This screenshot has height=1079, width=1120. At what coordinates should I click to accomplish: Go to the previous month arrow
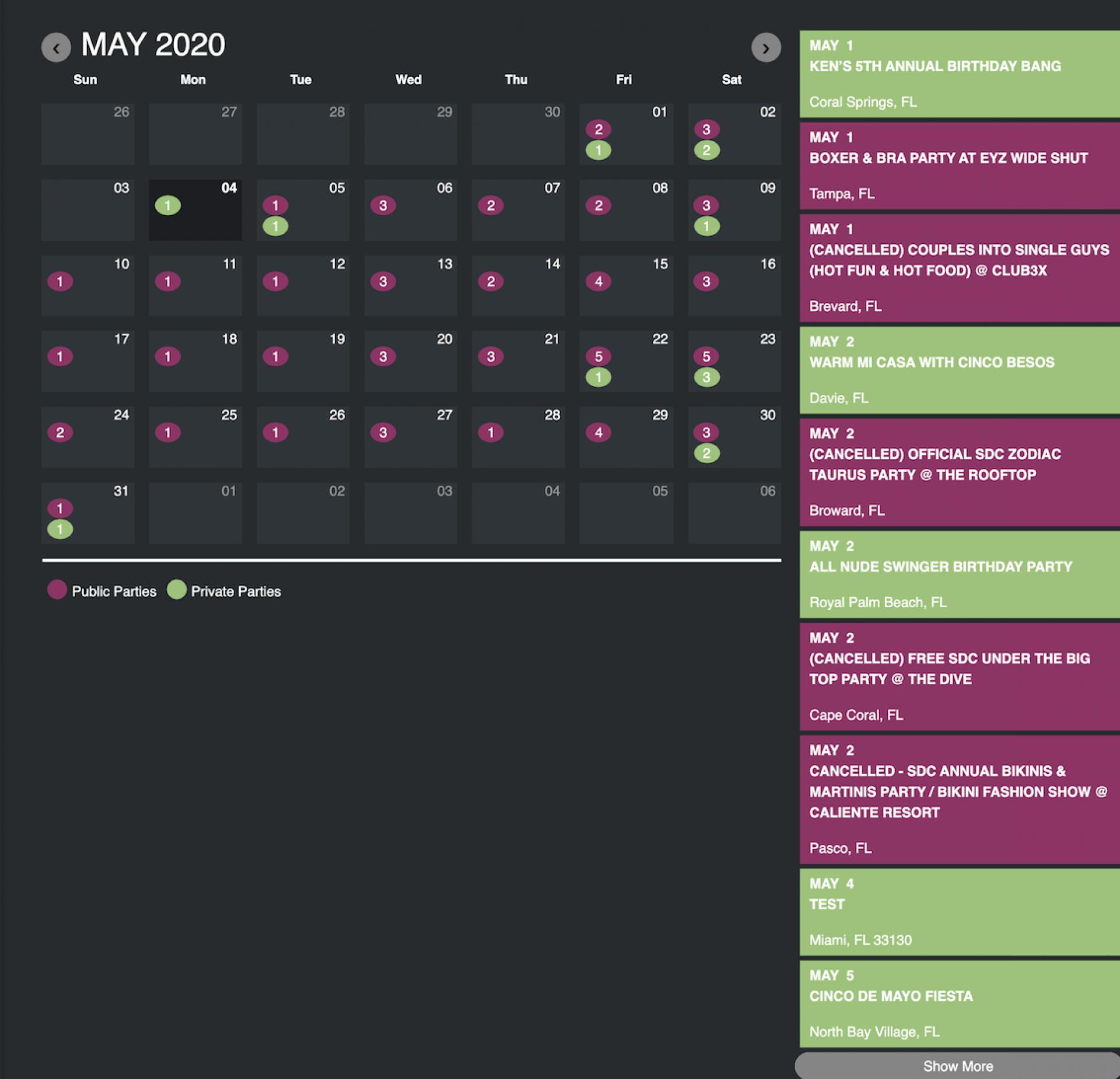(56, 48)
